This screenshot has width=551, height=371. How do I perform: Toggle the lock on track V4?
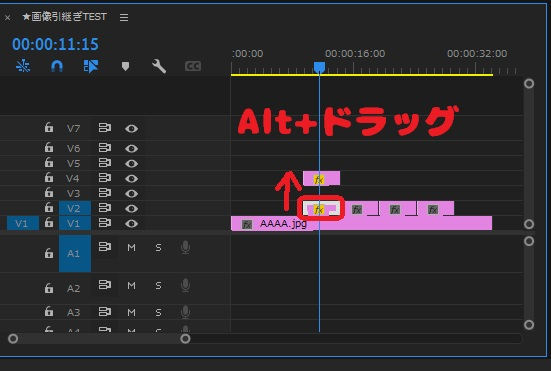(49, 177)
